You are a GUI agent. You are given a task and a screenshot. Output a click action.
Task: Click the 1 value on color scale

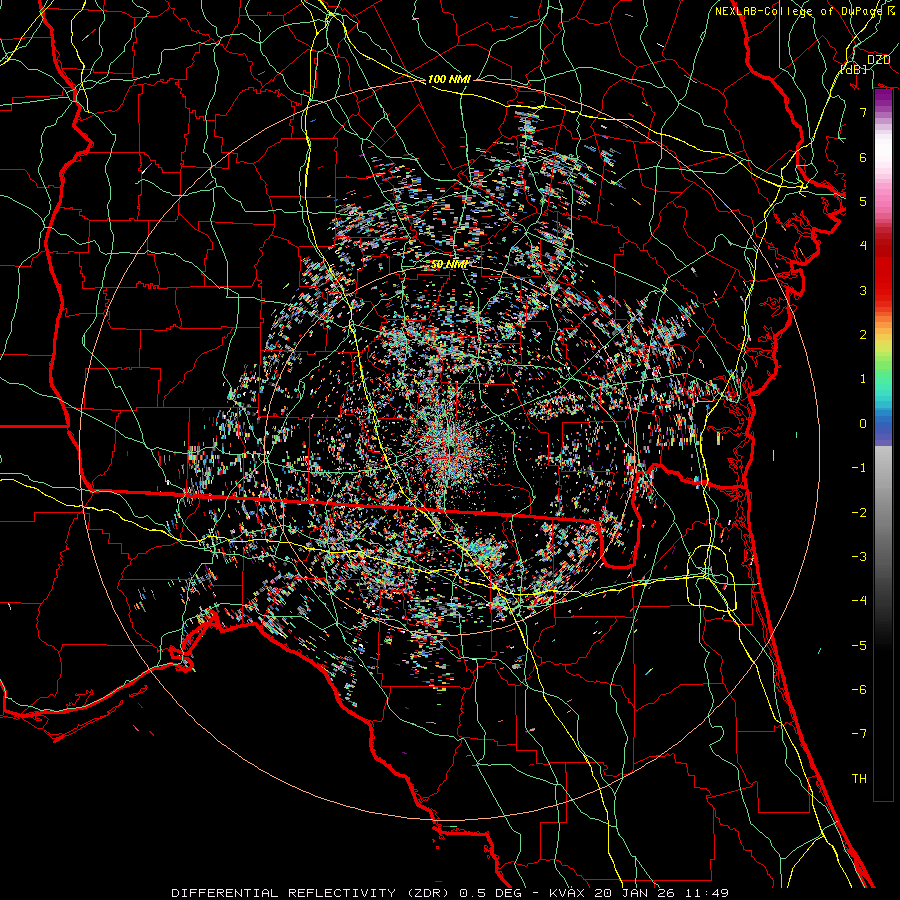click(x=863, y=379)
